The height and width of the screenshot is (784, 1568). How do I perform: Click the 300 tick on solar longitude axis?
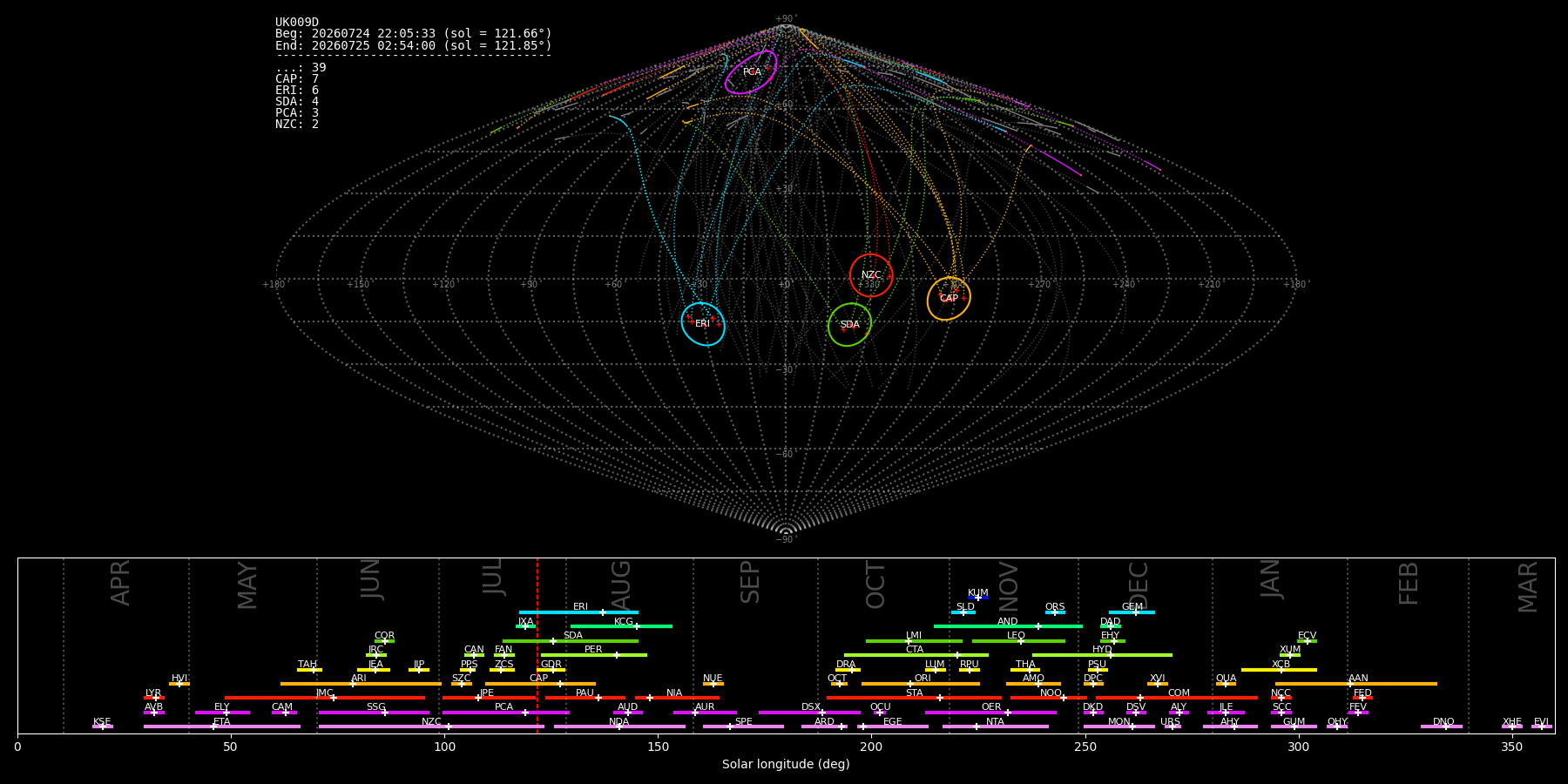[x=1298, y=747]
